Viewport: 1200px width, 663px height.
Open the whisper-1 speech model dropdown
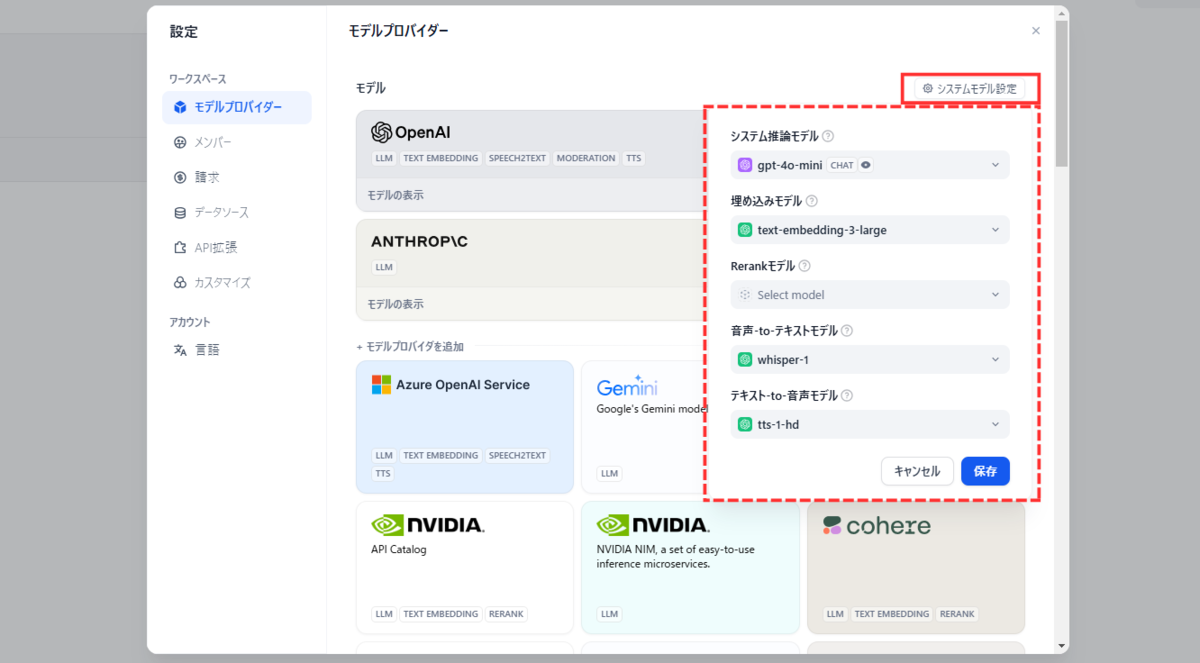(870, 359)
